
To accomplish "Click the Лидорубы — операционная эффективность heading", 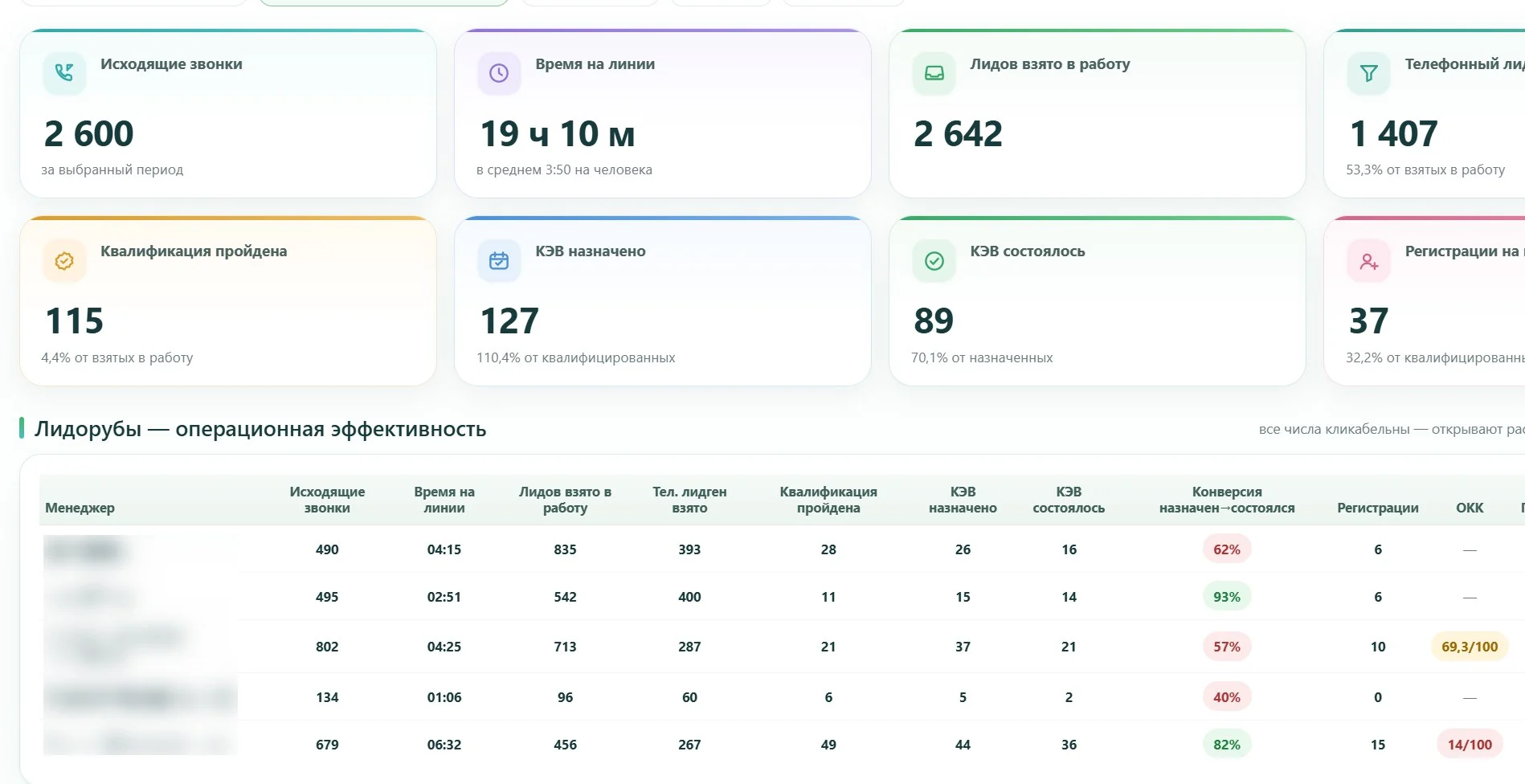I will coord(260,429).
